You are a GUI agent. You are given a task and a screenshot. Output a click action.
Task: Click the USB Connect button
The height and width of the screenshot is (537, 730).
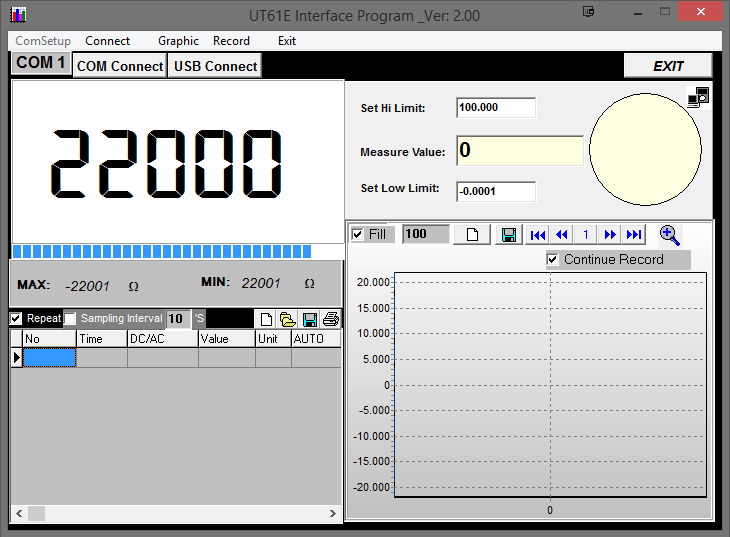[x=215, y=66]
